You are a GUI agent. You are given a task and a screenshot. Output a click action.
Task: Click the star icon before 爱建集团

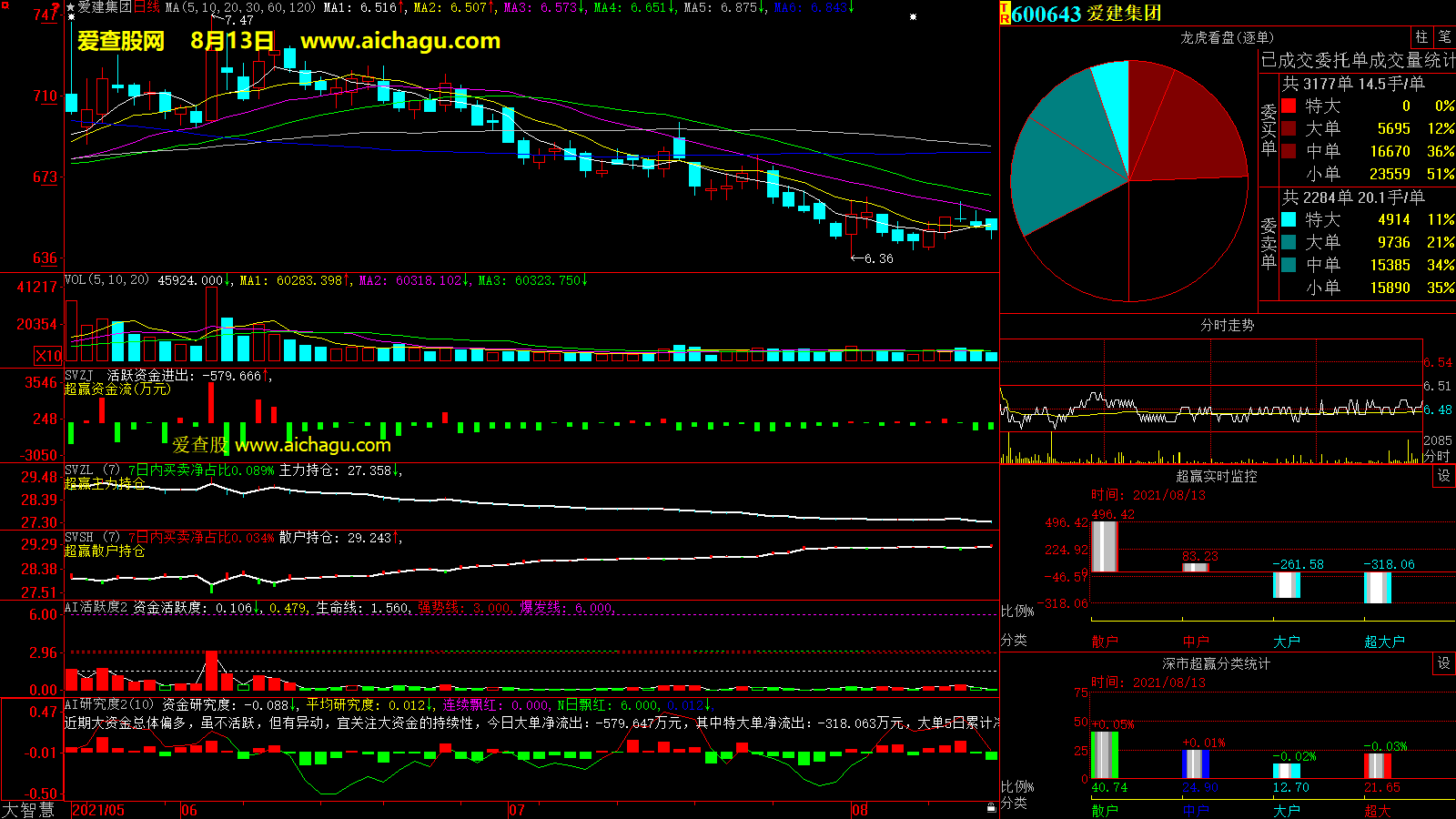(x=70, y=7)
